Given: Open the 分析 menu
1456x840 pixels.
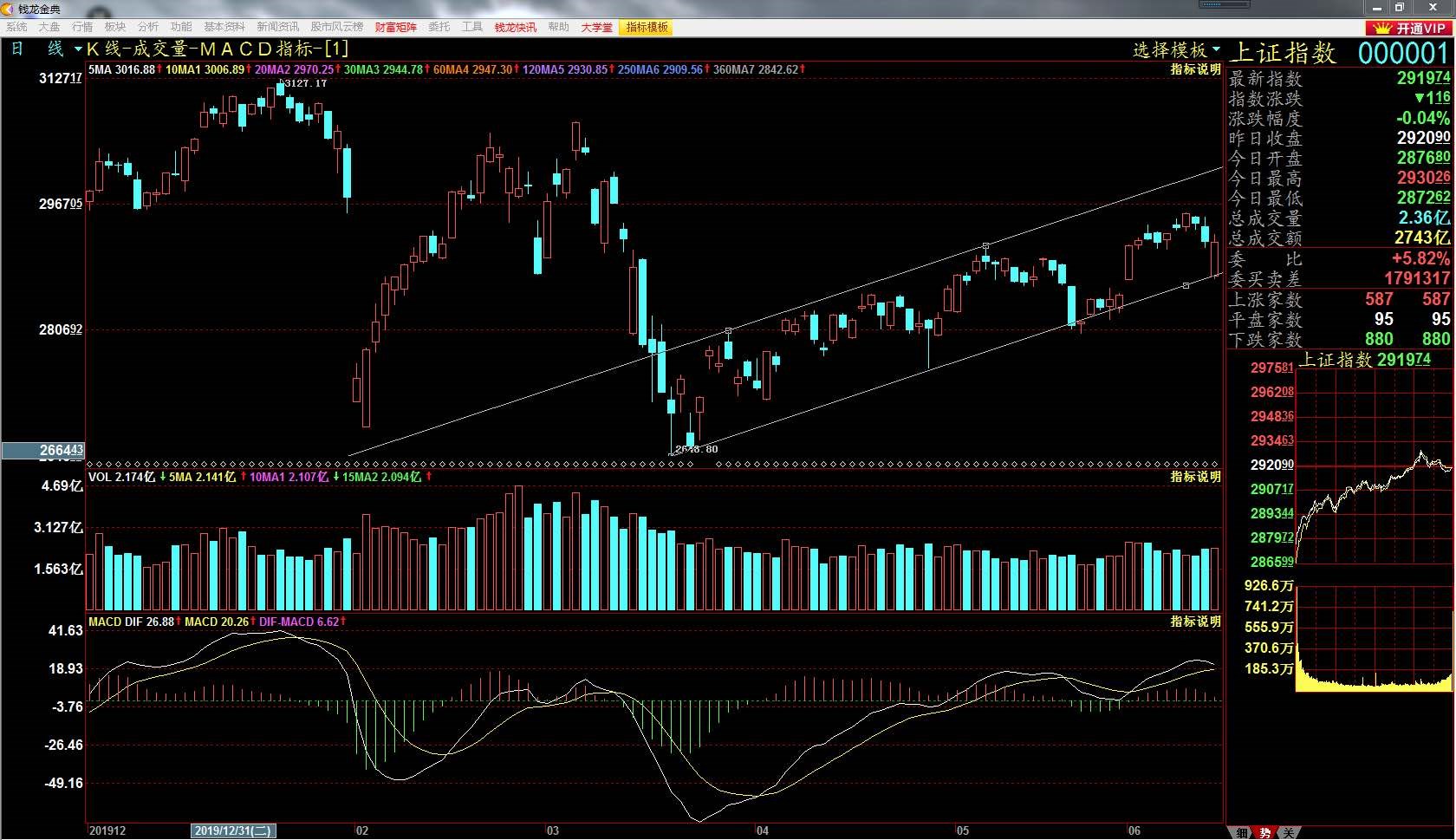Looking at the screenshot, I should (x=148, y=28).
